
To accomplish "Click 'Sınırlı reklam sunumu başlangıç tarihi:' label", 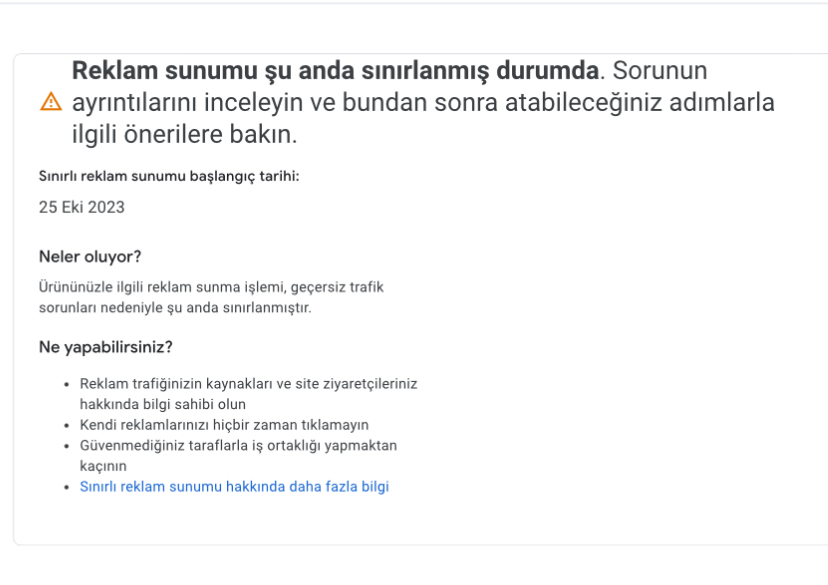I will pos(169,176).
